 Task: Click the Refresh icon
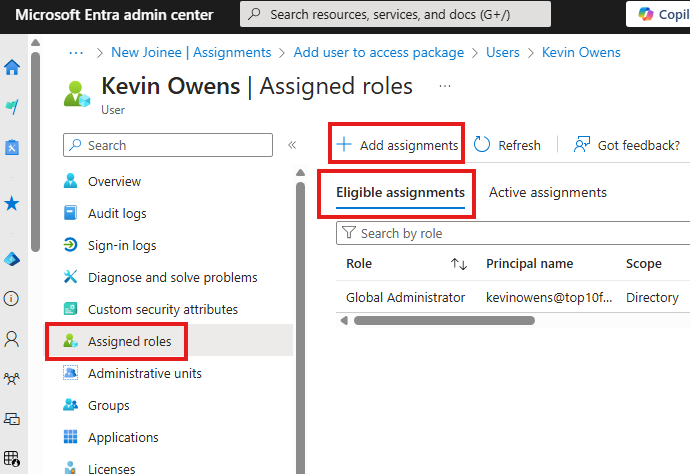[482, 145]
